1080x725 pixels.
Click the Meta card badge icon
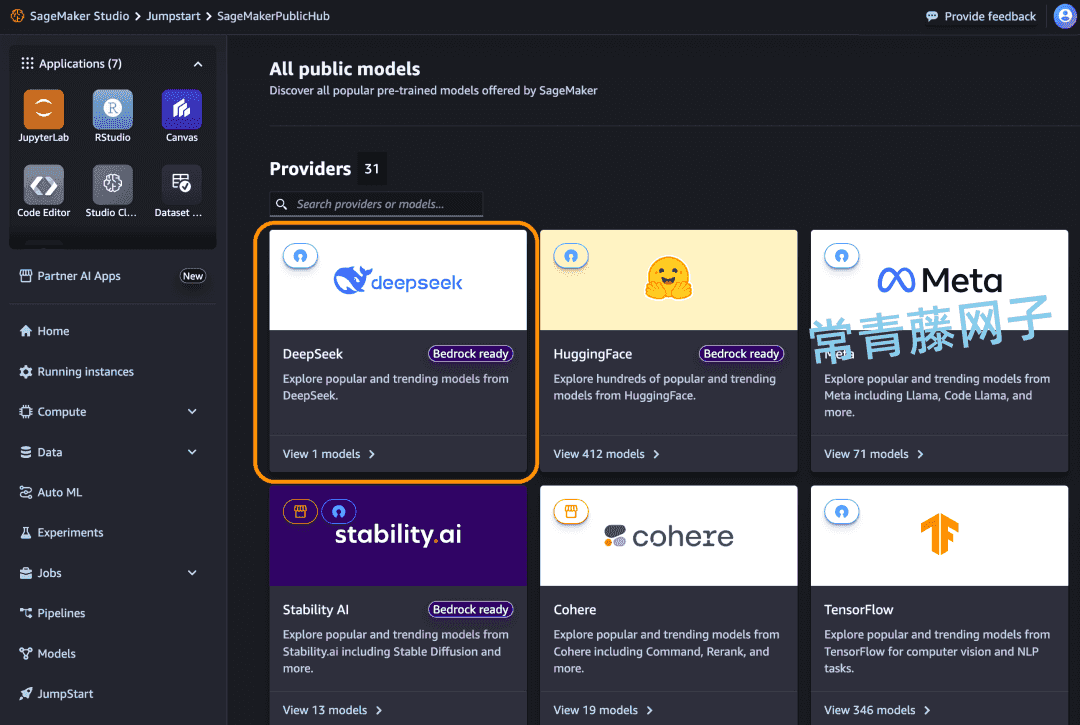tap(842, 256)
